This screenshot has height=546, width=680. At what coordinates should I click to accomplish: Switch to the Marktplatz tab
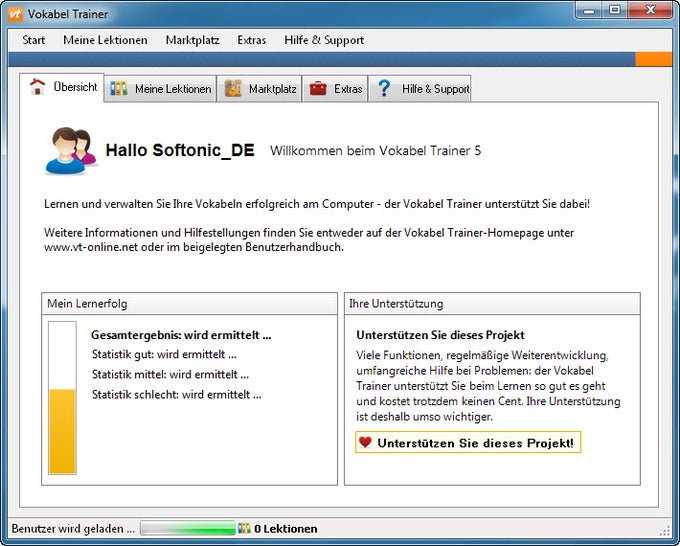259,88
